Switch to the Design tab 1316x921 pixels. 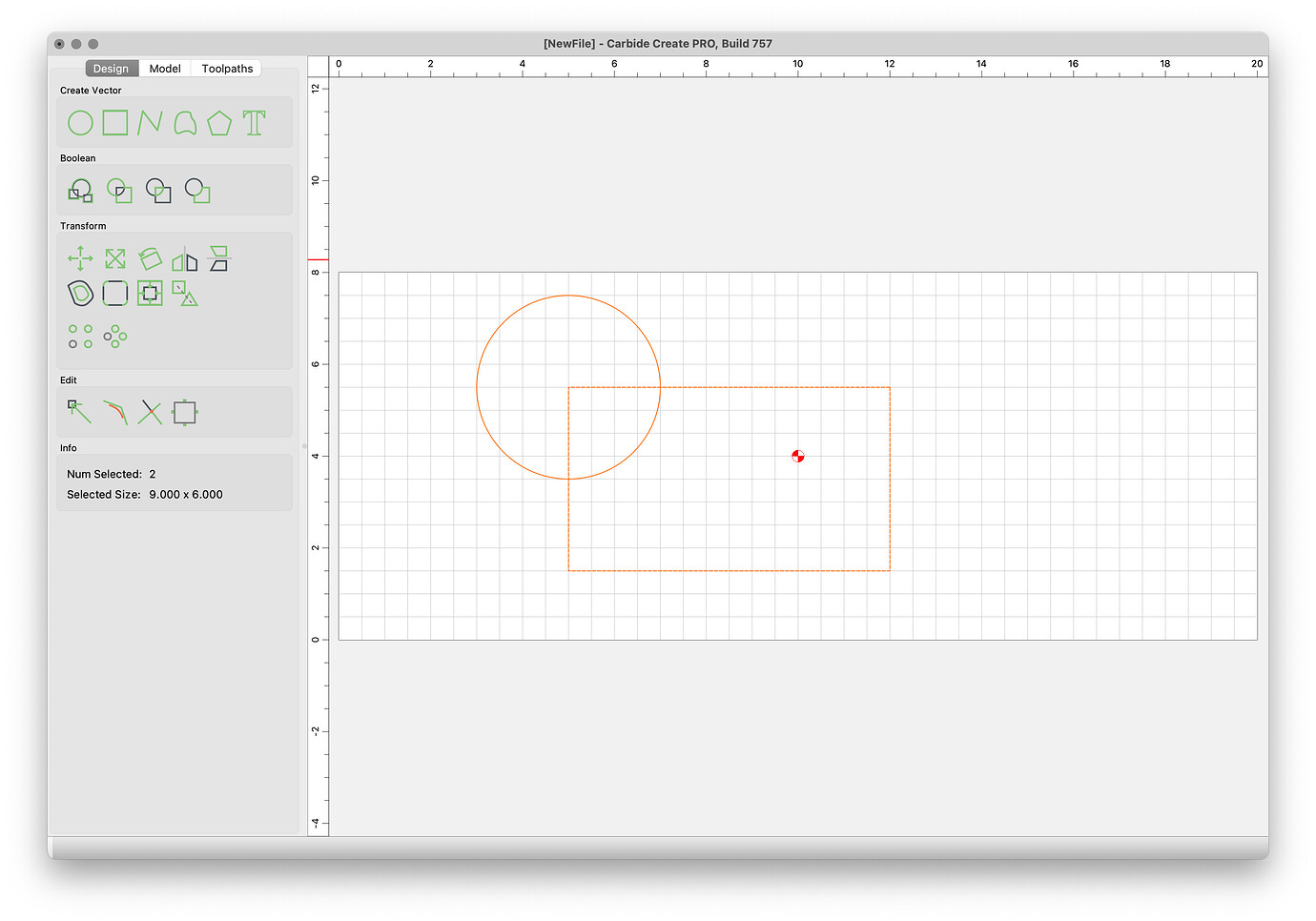pyautogui.click(x=112, y=69)
